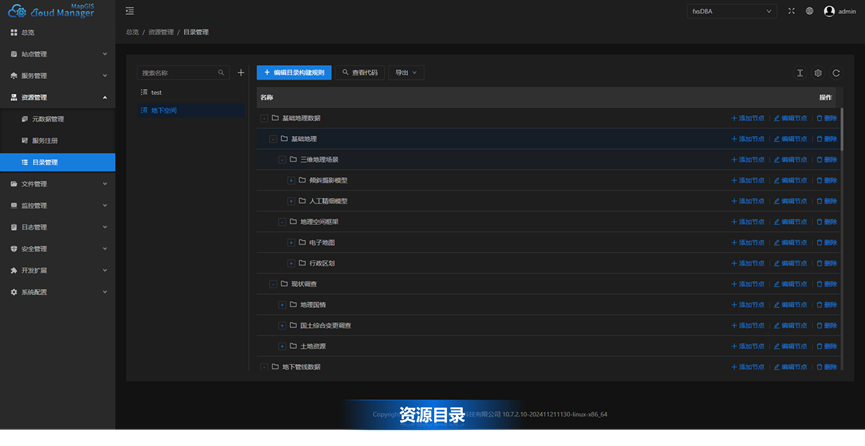
Task: Click the plus icon beside the search box
Action: click(241, 73)
